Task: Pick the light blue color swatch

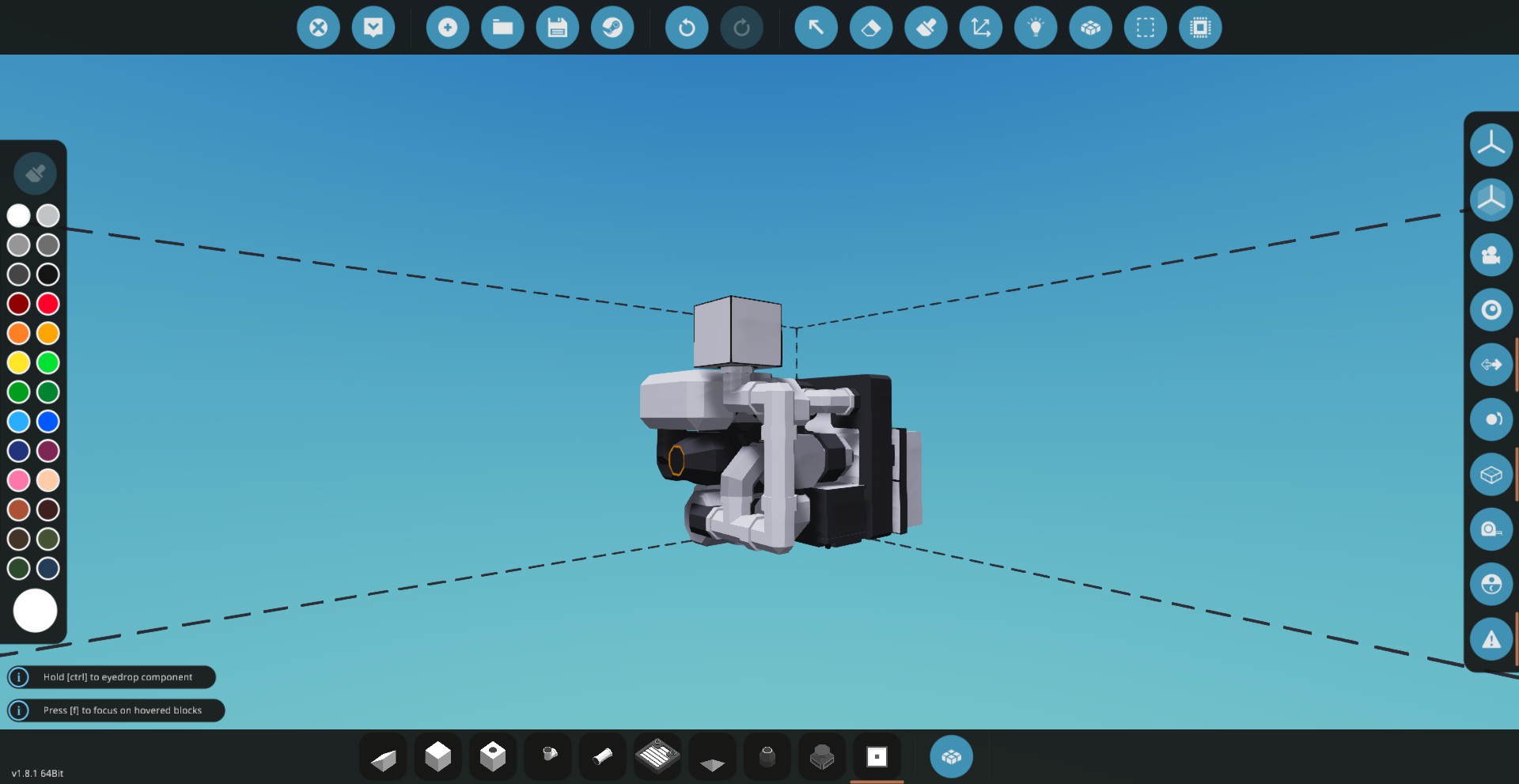Action: point(19,422)
